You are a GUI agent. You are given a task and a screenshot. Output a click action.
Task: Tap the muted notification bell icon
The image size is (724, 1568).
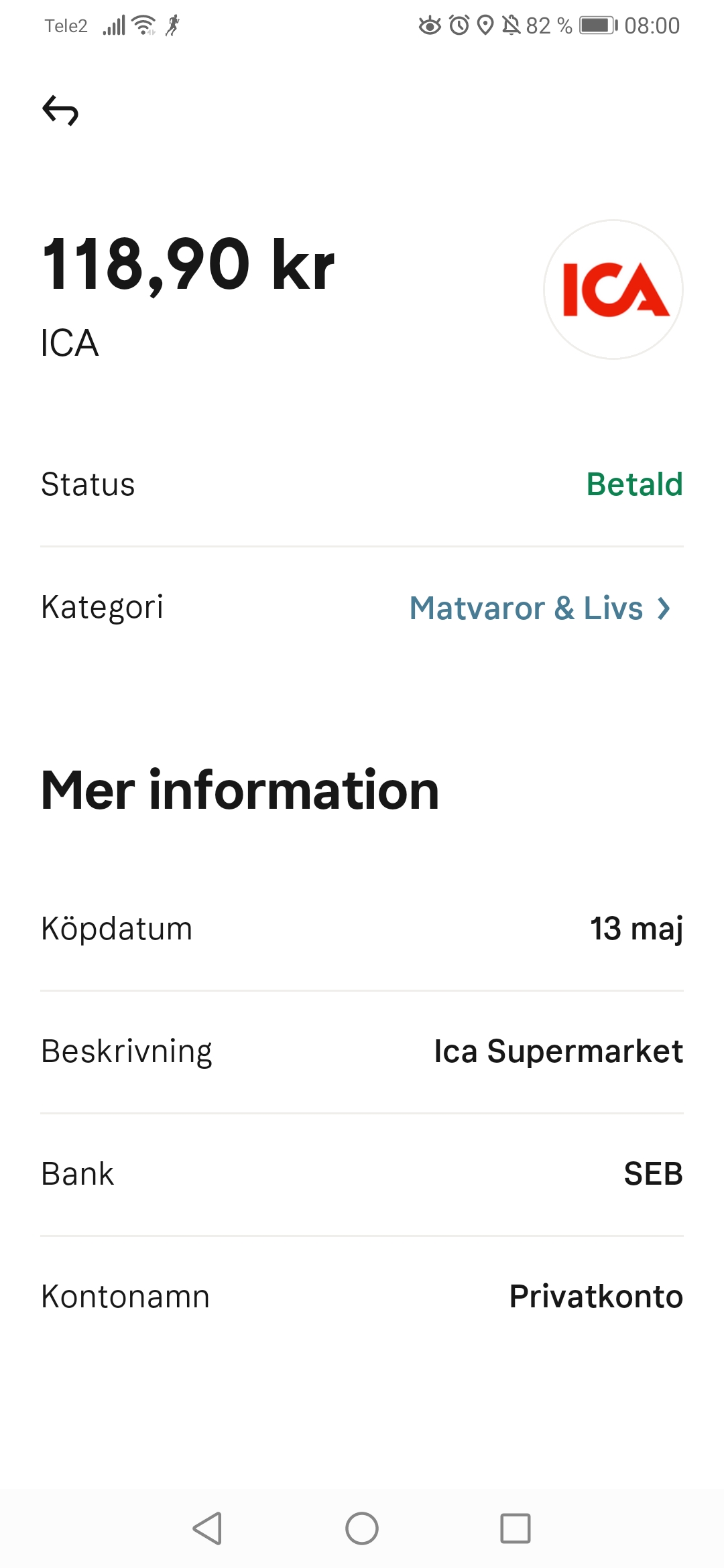(511, 25)
